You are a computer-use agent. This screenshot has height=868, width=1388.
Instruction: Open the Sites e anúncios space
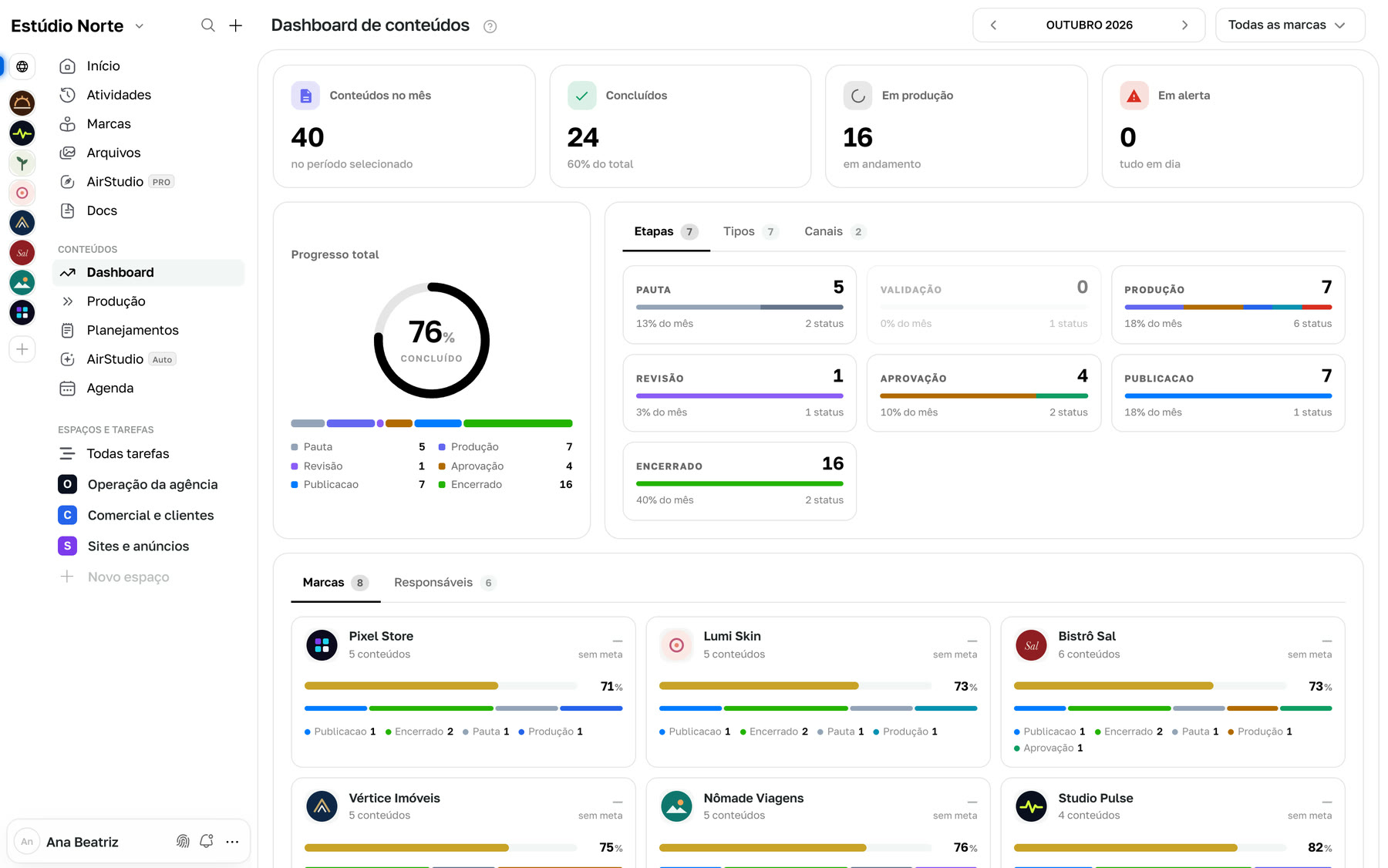pyautogui.click(x=149, y=546)
